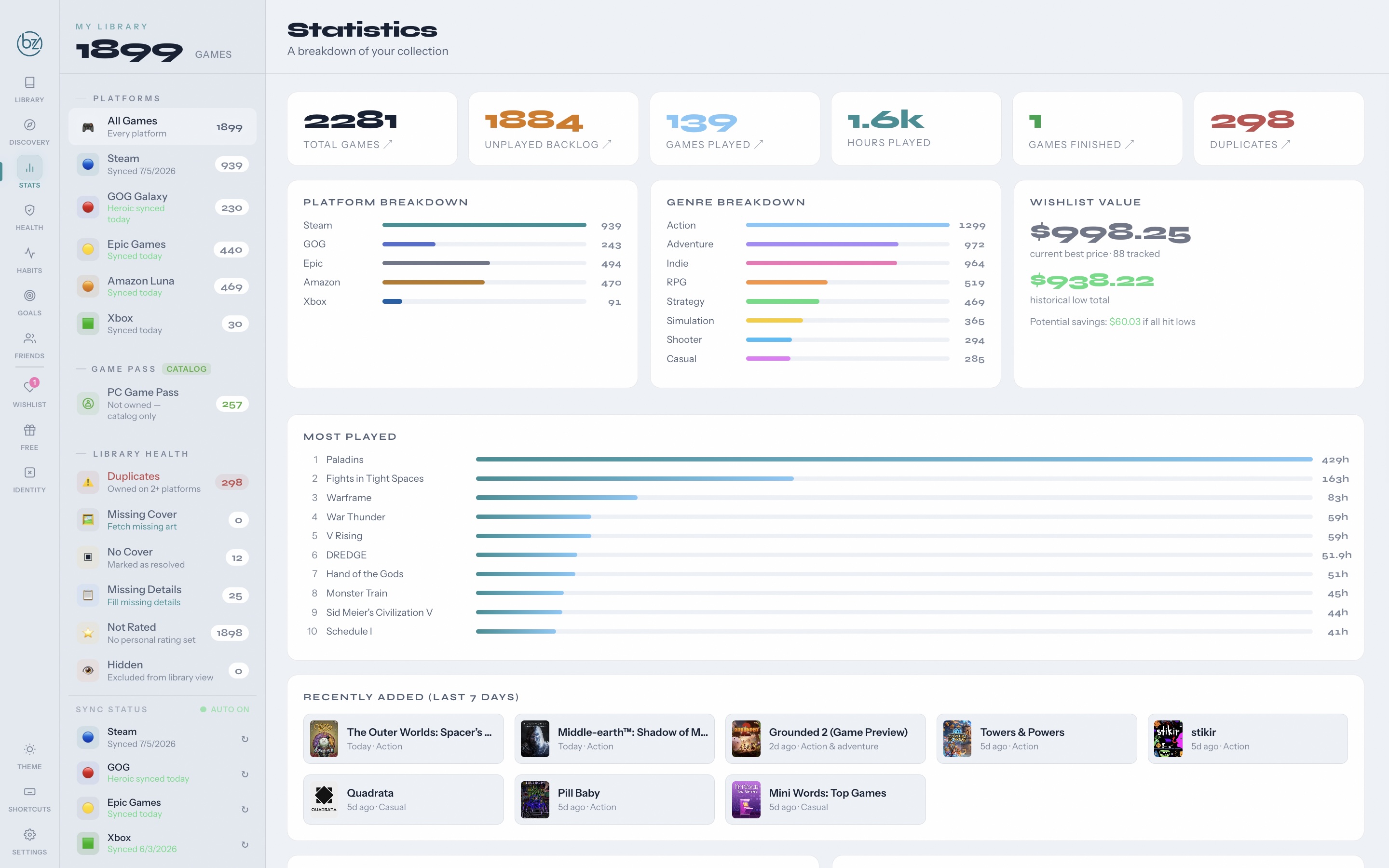The image size is (1389, 868).
Task: Click the Duplicates warning icon
Action: click(x=88, y=482)
